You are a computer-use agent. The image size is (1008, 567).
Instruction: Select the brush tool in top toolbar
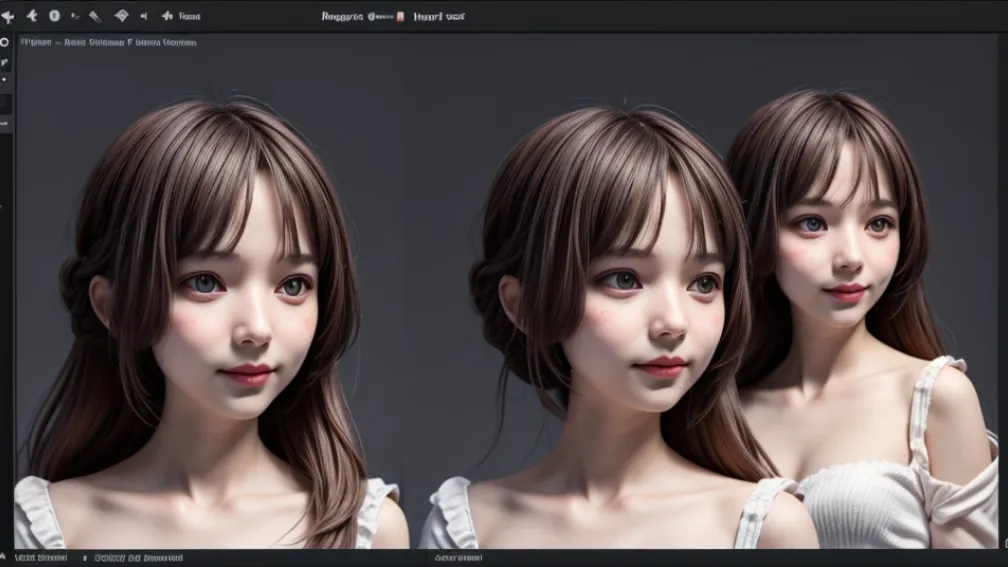click(x=95, y=16)
